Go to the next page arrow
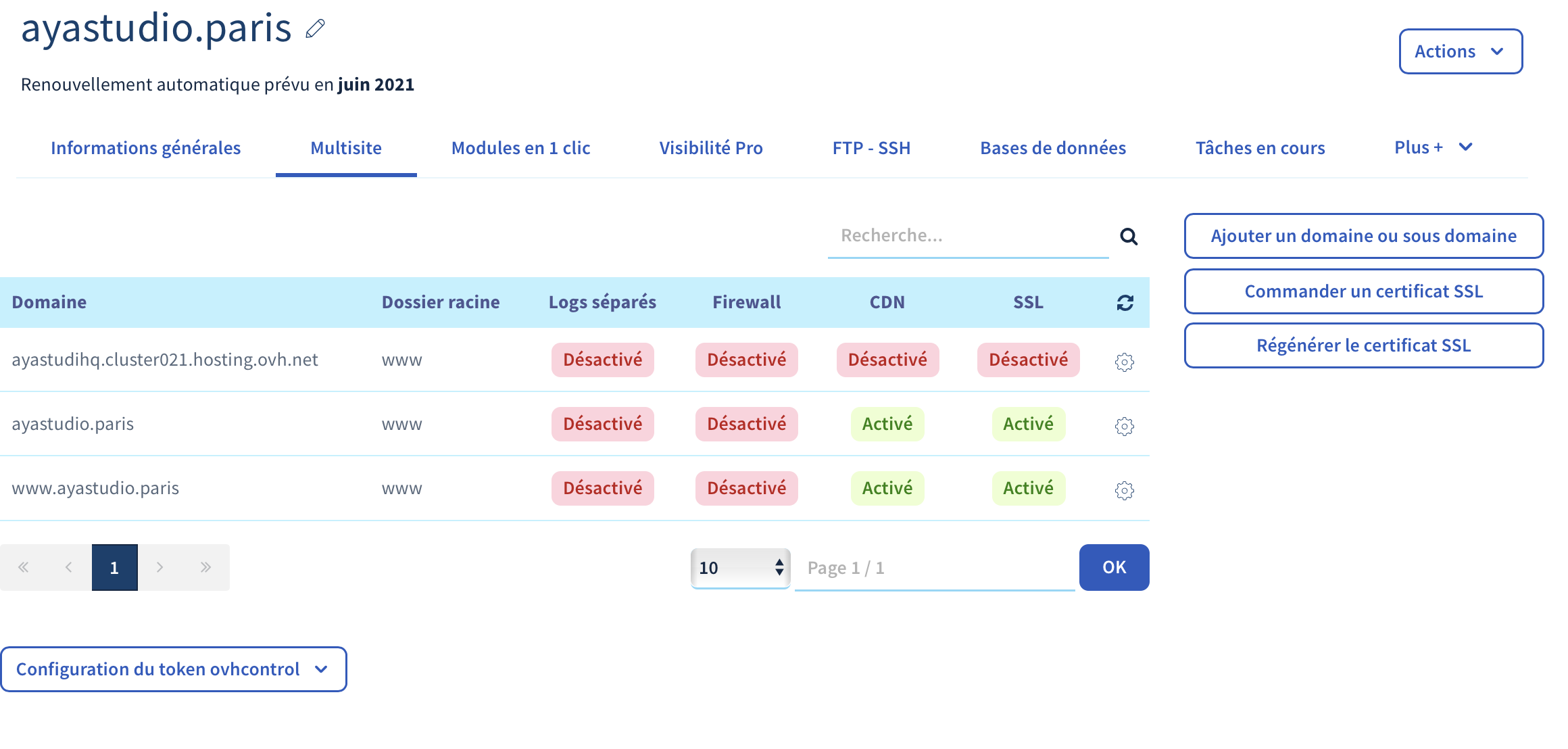This screenshot has height=749, width=1568. (160, 567)
